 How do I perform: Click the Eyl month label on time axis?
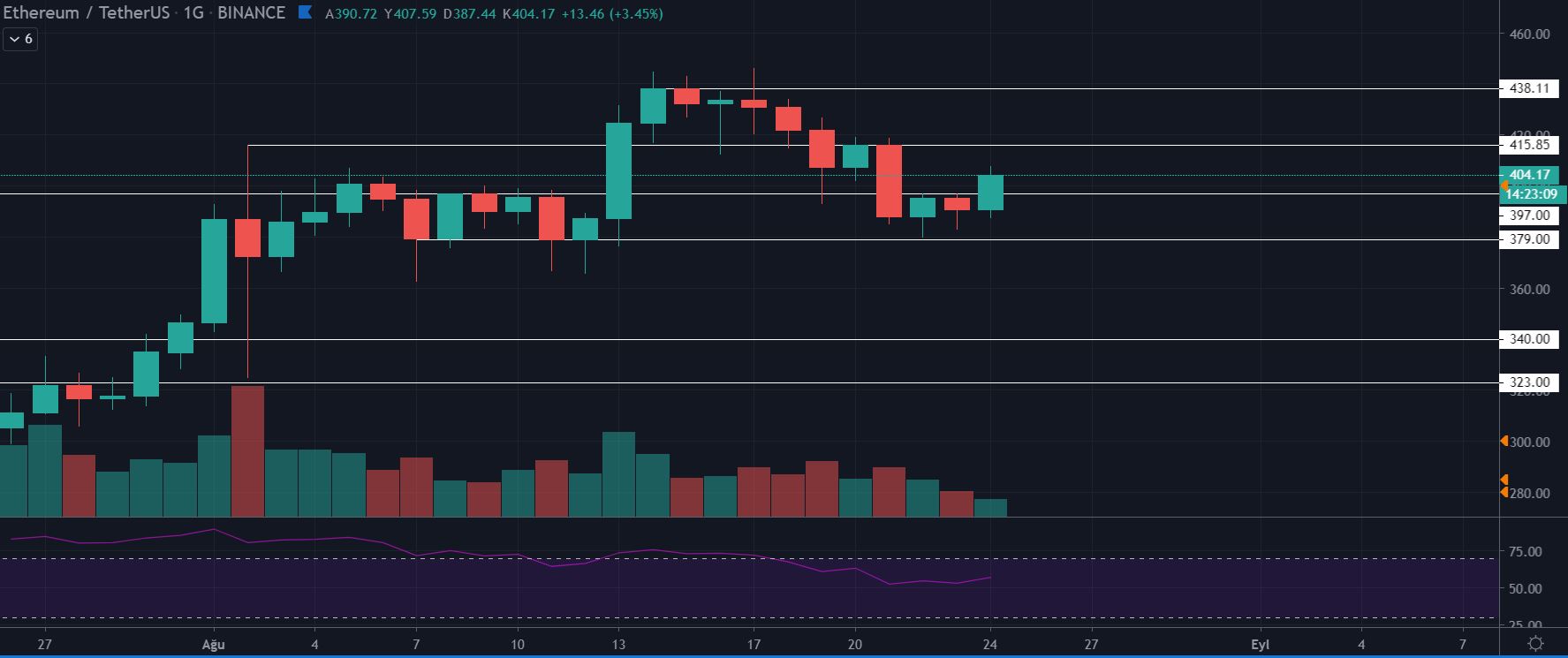1260,645
